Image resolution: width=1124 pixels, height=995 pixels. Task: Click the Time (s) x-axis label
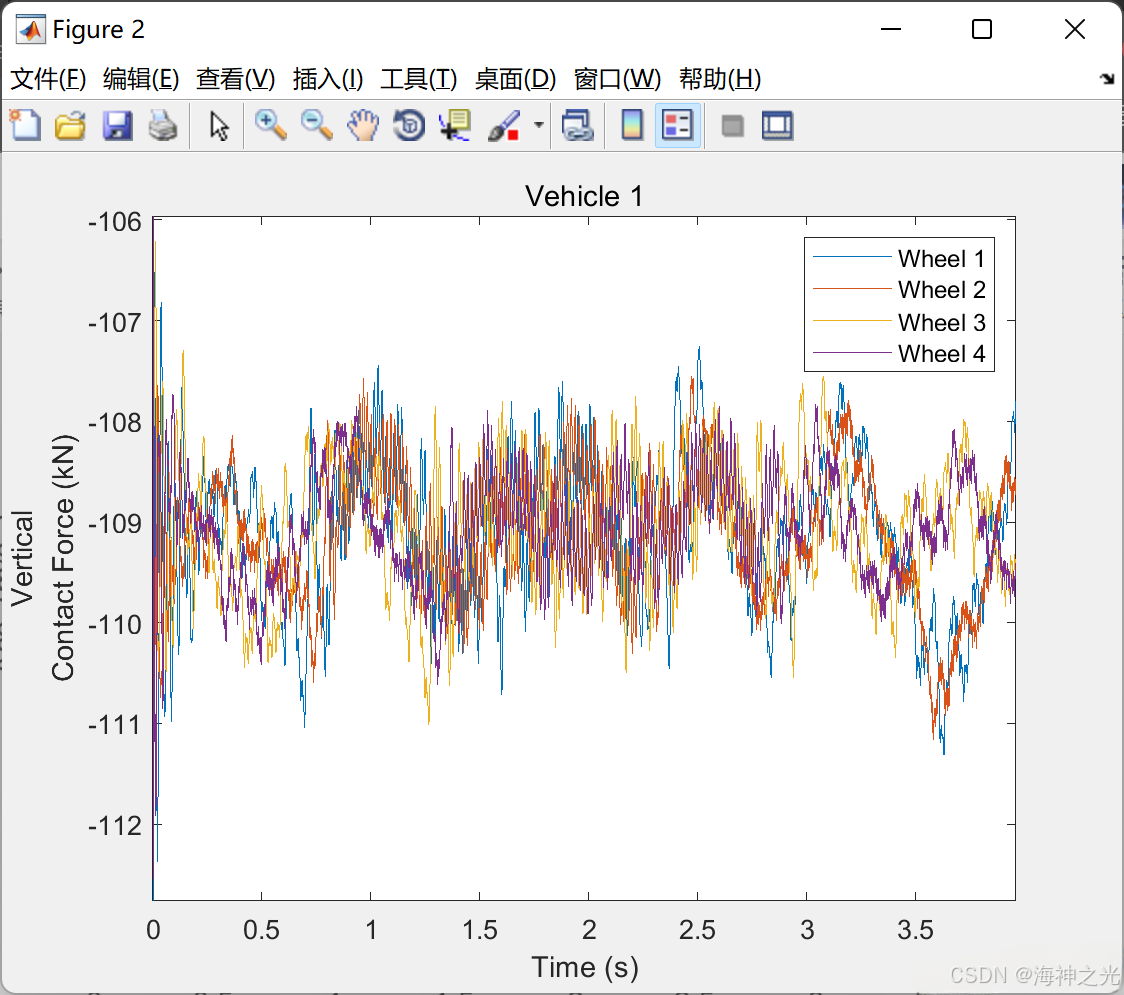point(584,968)
